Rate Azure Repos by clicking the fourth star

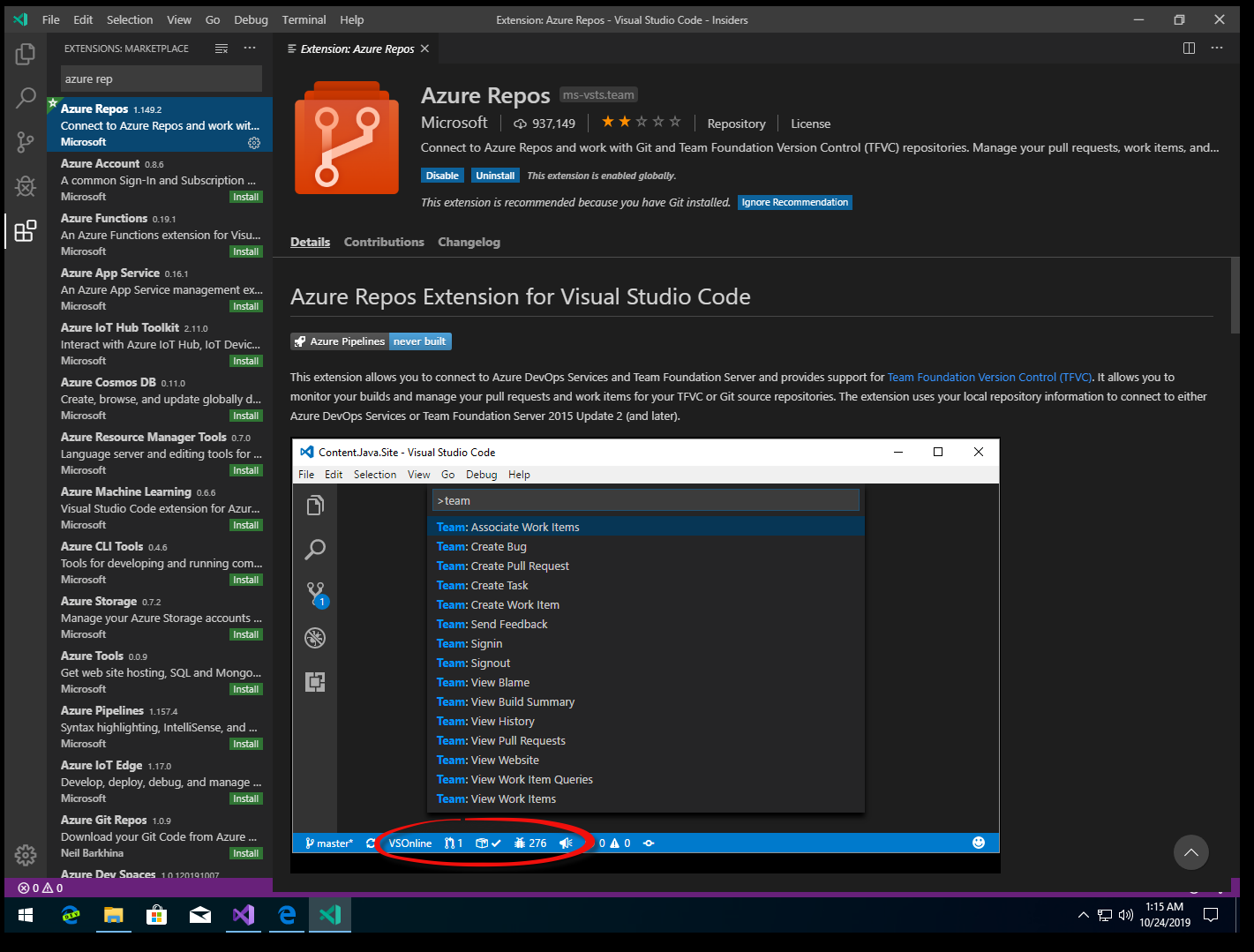point(658,122)
